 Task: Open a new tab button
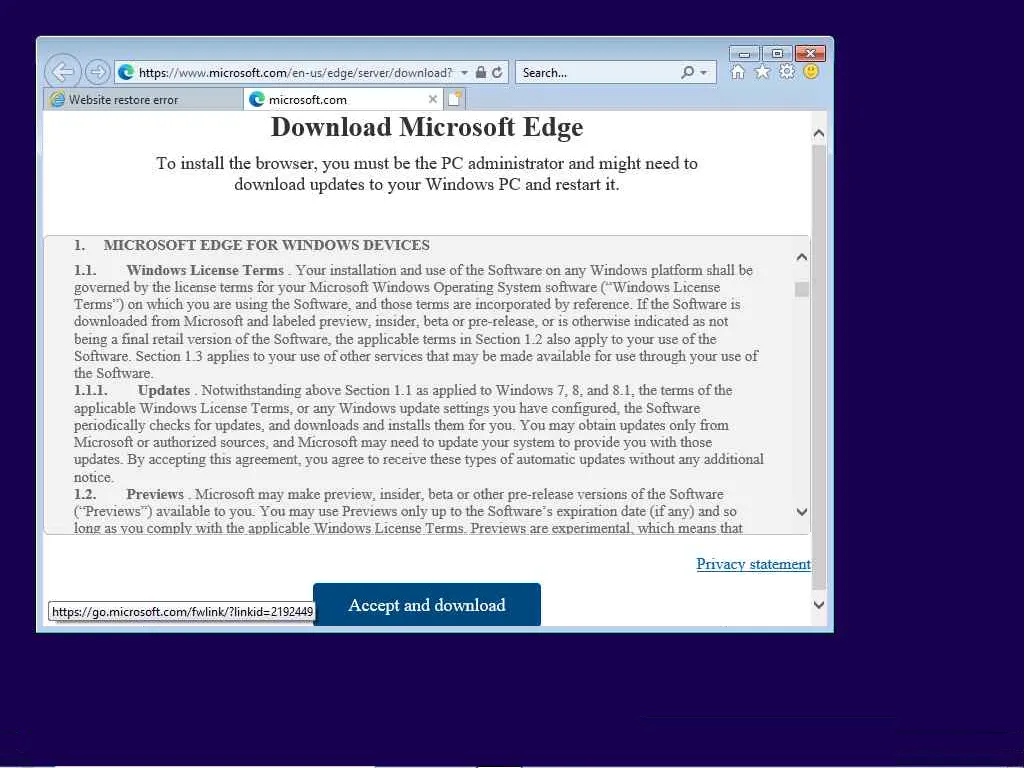(x=455, y=99)
